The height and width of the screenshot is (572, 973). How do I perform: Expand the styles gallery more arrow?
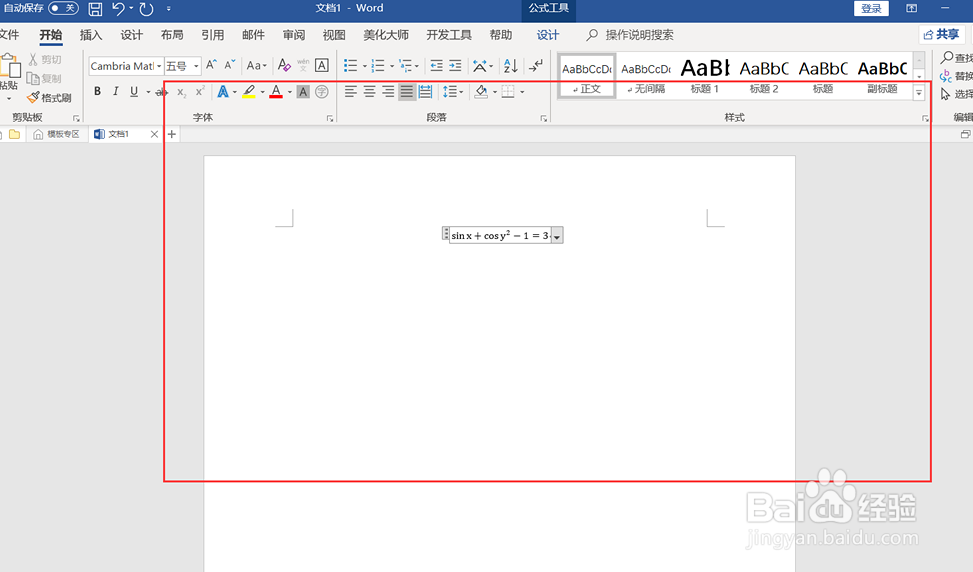(919, 92)
